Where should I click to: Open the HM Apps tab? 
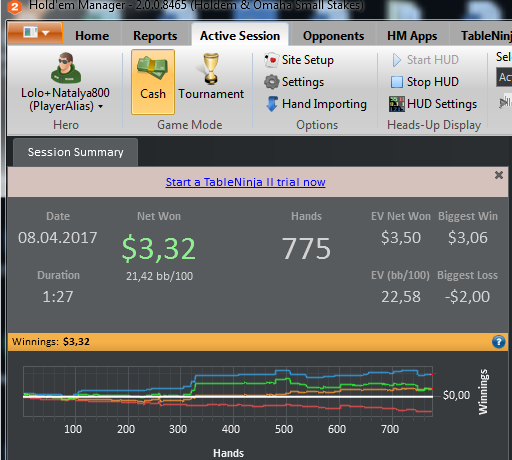[x=412, y=36]
